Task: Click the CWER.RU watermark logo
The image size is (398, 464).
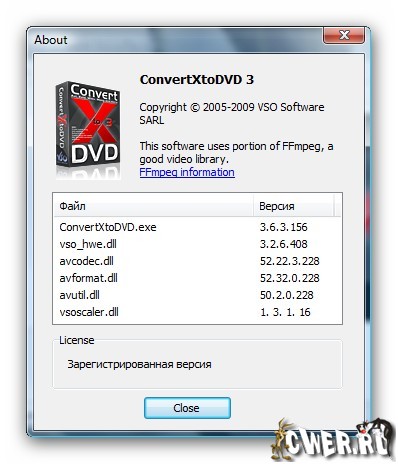Action: [x=333, y=439]
